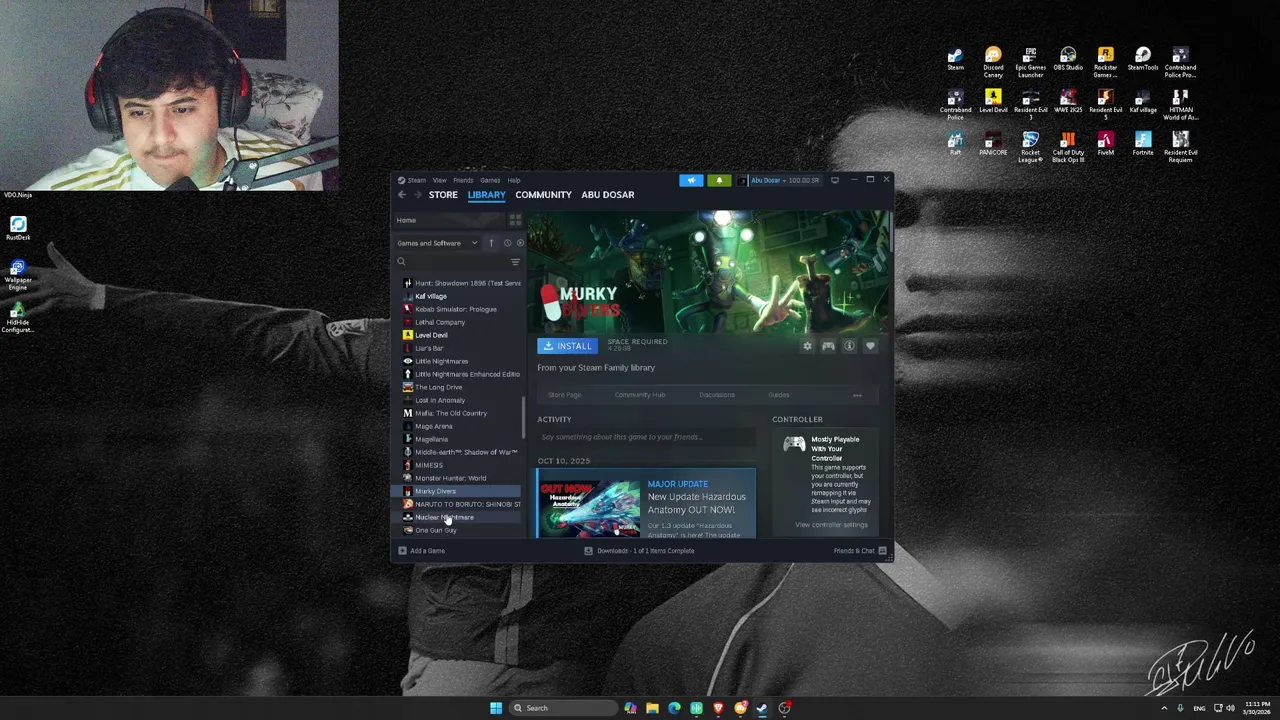Viewport: 1280px width, 720px height.
Task: Open the Community Hub link
Action: click(640, 395)
